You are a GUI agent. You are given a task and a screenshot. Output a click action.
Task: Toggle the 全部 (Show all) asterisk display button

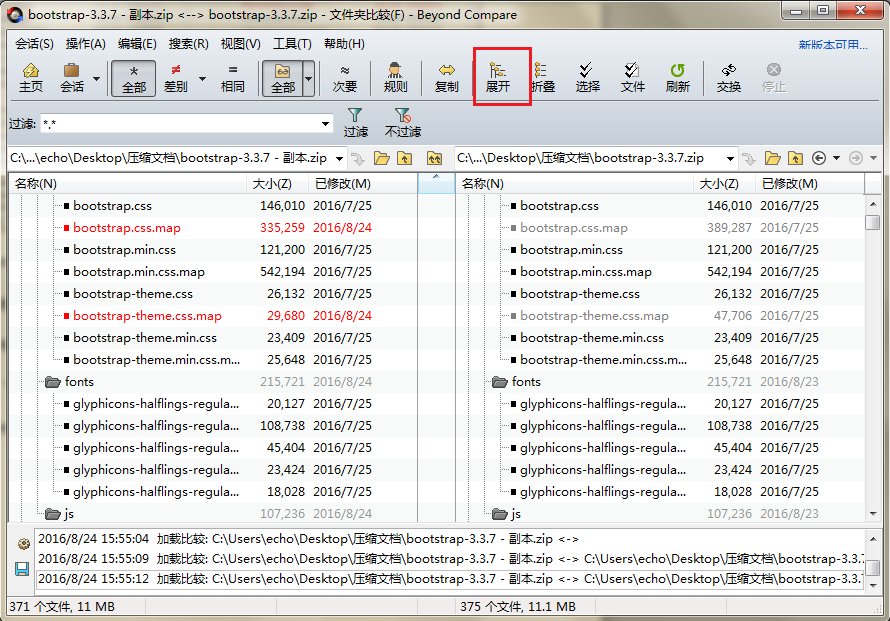pyautogui.click(x=134, y=77)
